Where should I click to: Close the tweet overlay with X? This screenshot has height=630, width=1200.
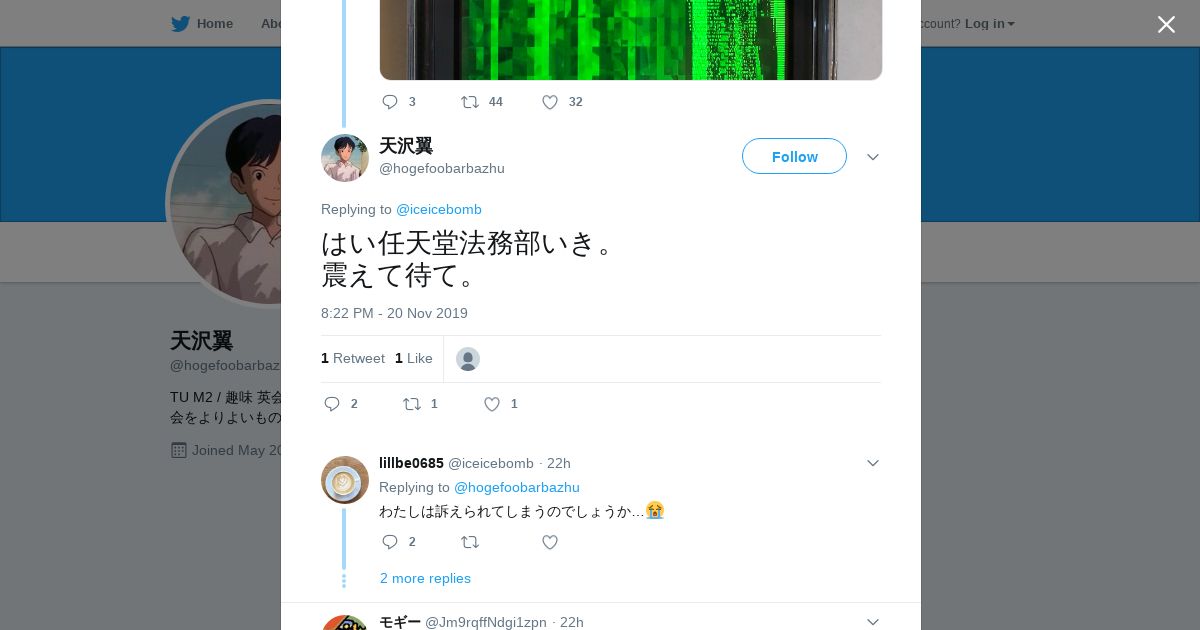pyautogui.click(x=1166, y=24)
